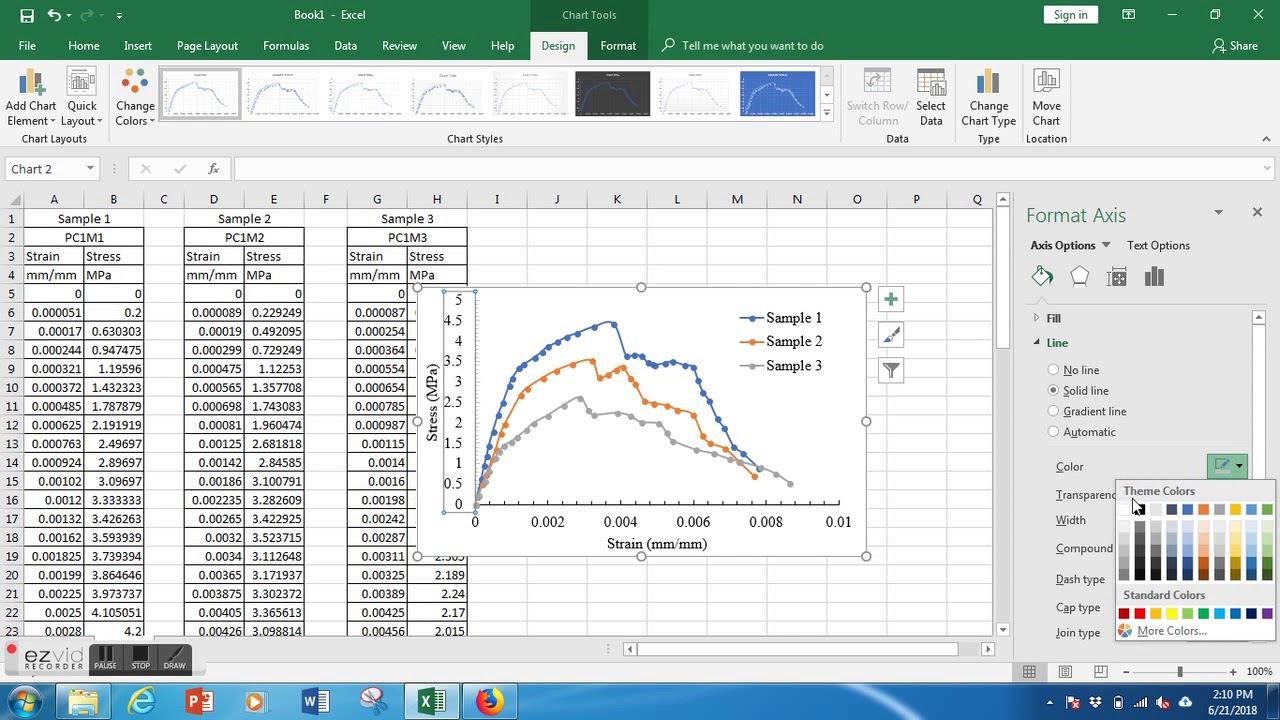1280x720 pixels.
Task: Open Select Data dialog
Action: [x=930, y=99]
